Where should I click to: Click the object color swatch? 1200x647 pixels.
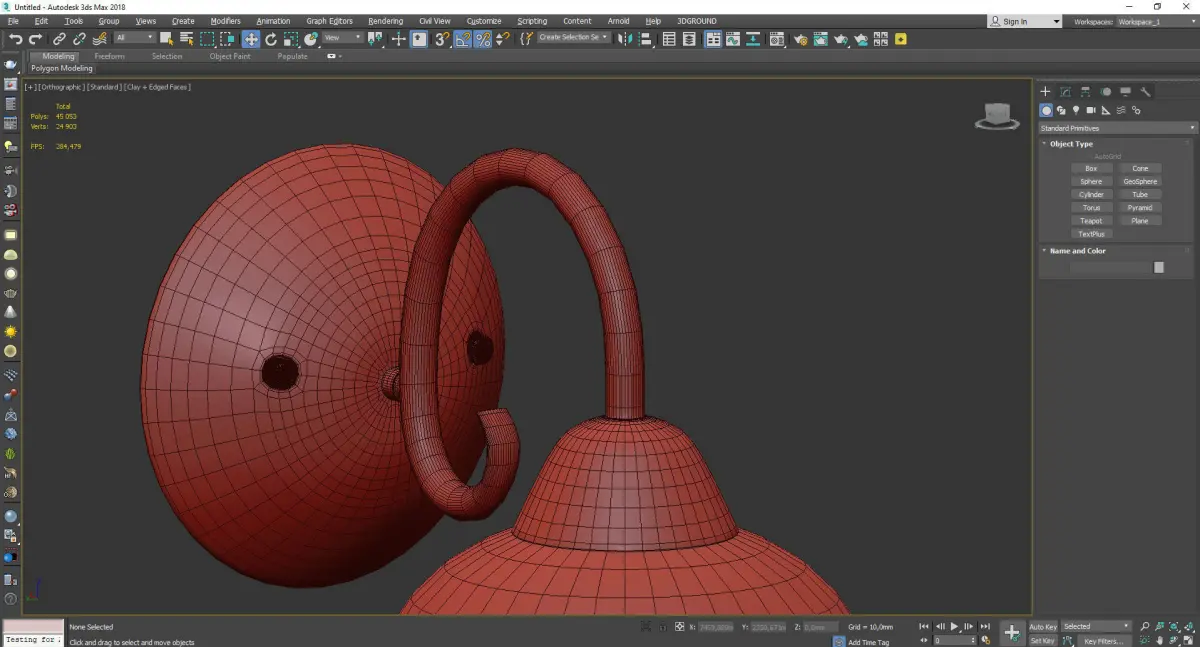tap(1159, 267)
